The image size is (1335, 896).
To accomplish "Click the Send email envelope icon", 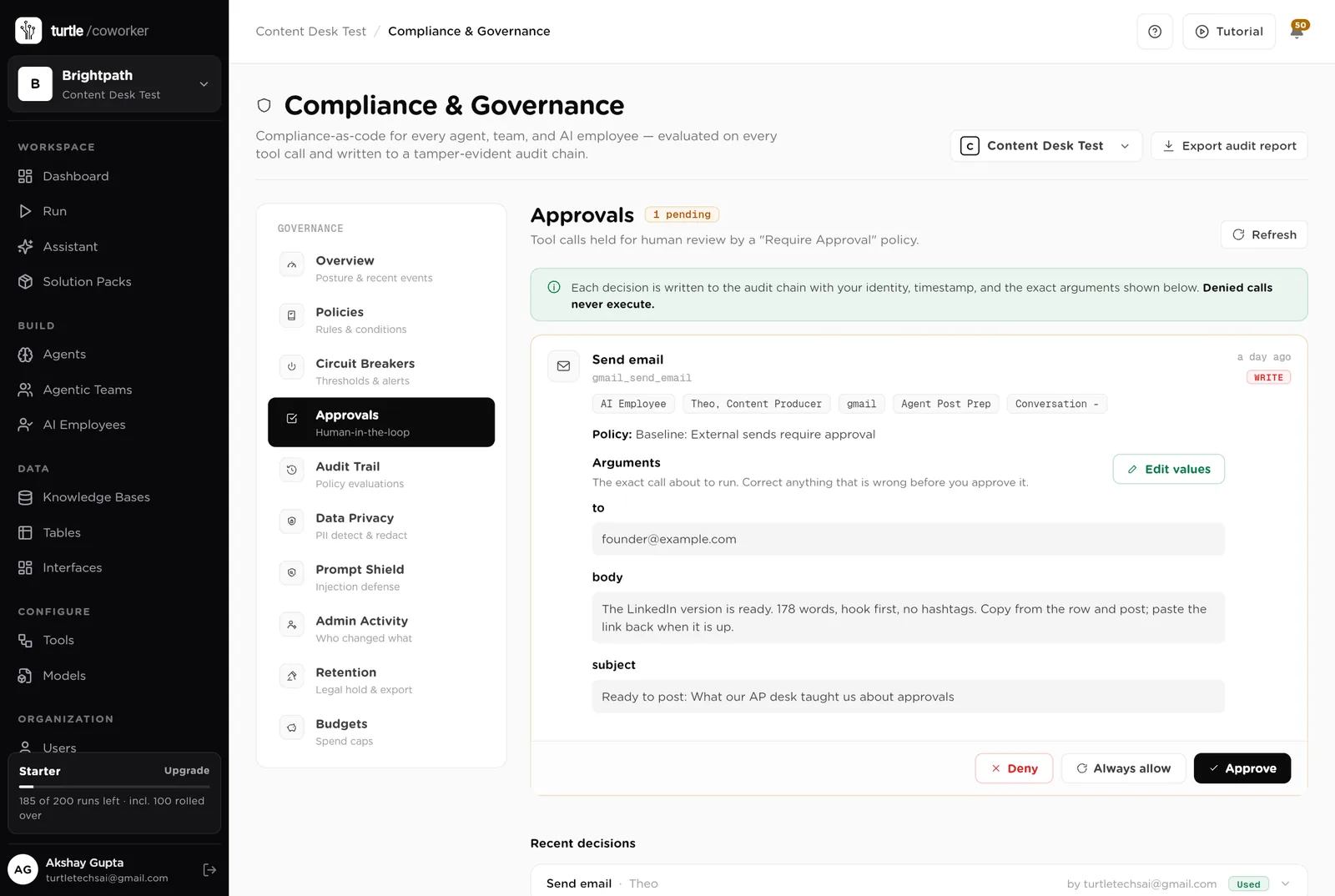I will click(x=563, y=366).
